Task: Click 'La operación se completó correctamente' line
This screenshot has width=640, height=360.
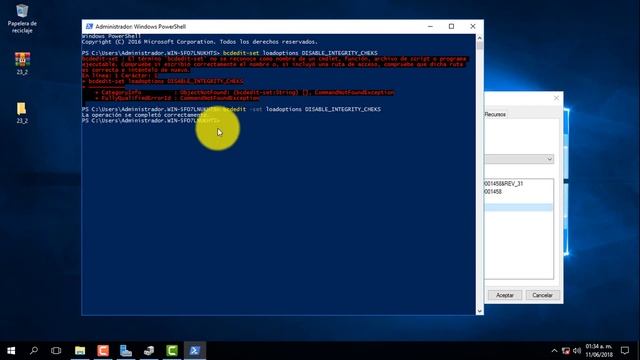Action: tap(145, 115)
